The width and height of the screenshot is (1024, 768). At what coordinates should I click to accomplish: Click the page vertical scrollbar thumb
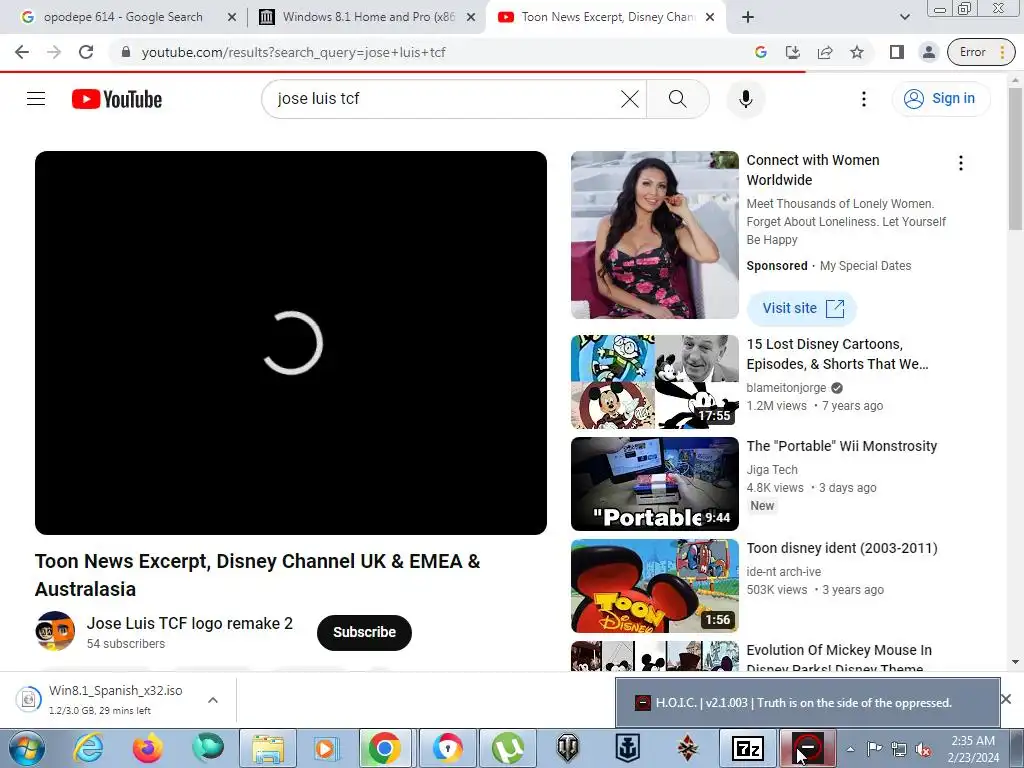[1015, 159]
